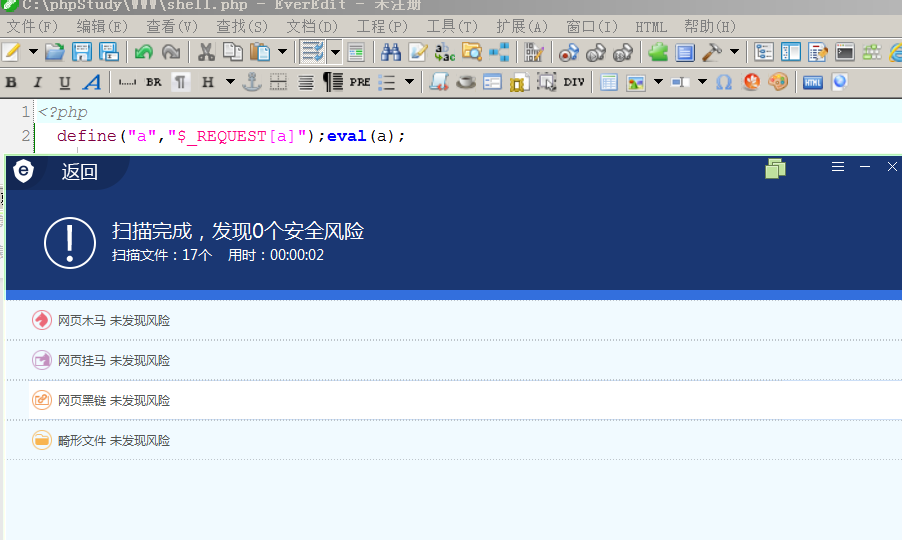The height and width of the screenshot is (540, 902).
Task: Insert special character Omega icon
Action: point(724,82)
